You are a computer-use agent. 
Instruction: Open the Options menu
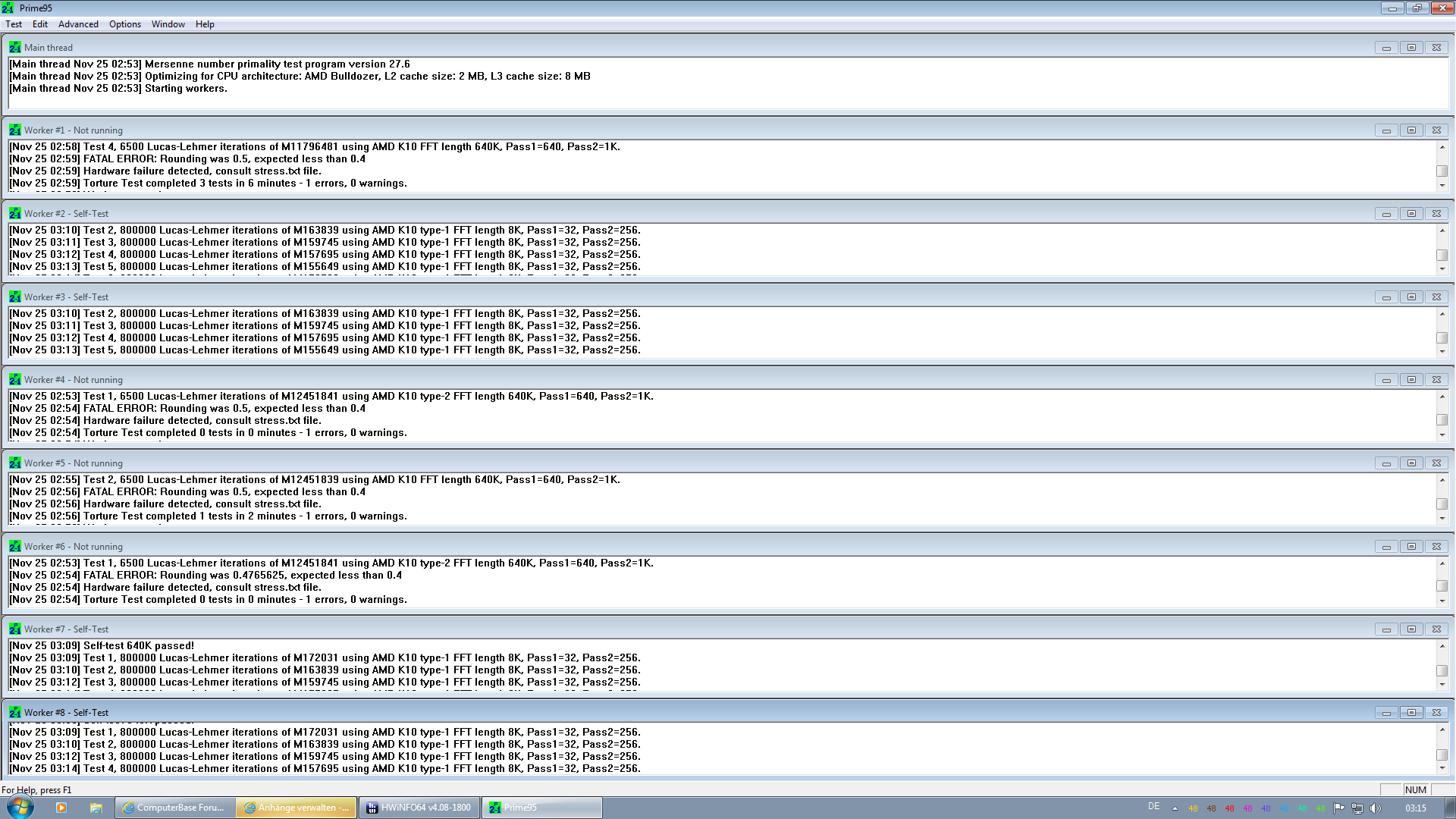[x=124, y=24]
